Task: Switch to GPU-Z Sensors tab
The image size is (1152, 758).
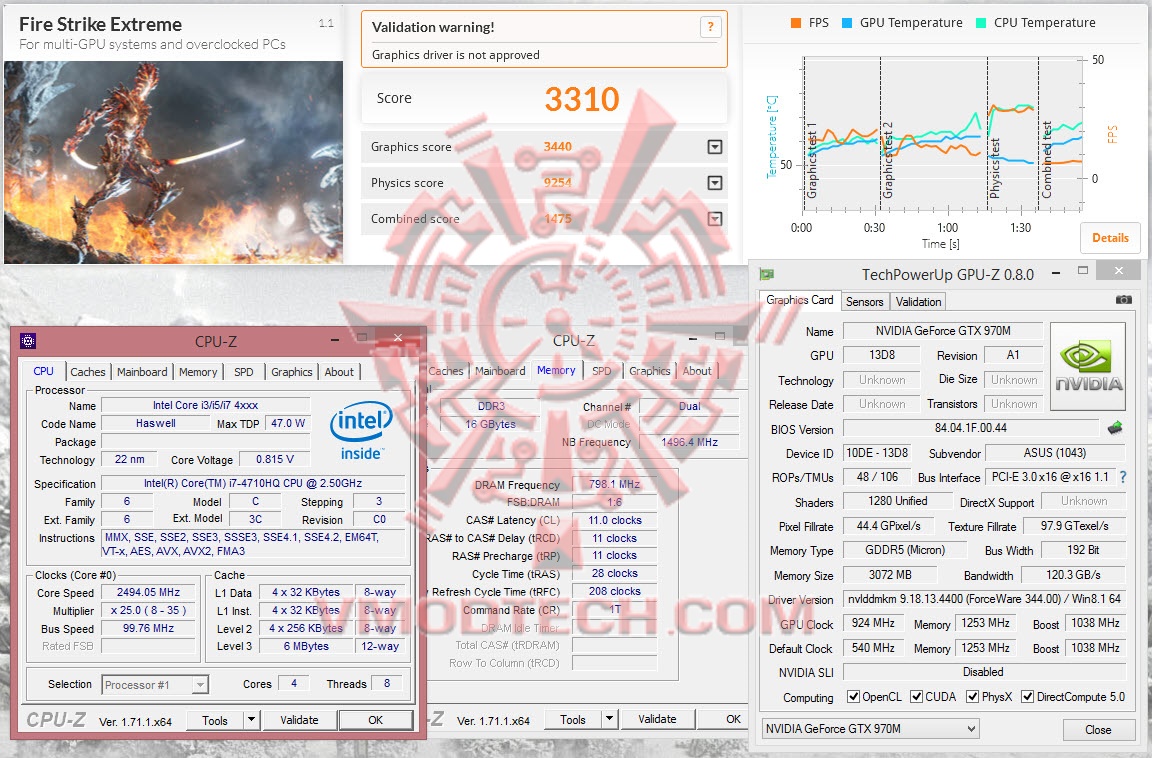Action: pyautogui.click(x=864, y=301)
